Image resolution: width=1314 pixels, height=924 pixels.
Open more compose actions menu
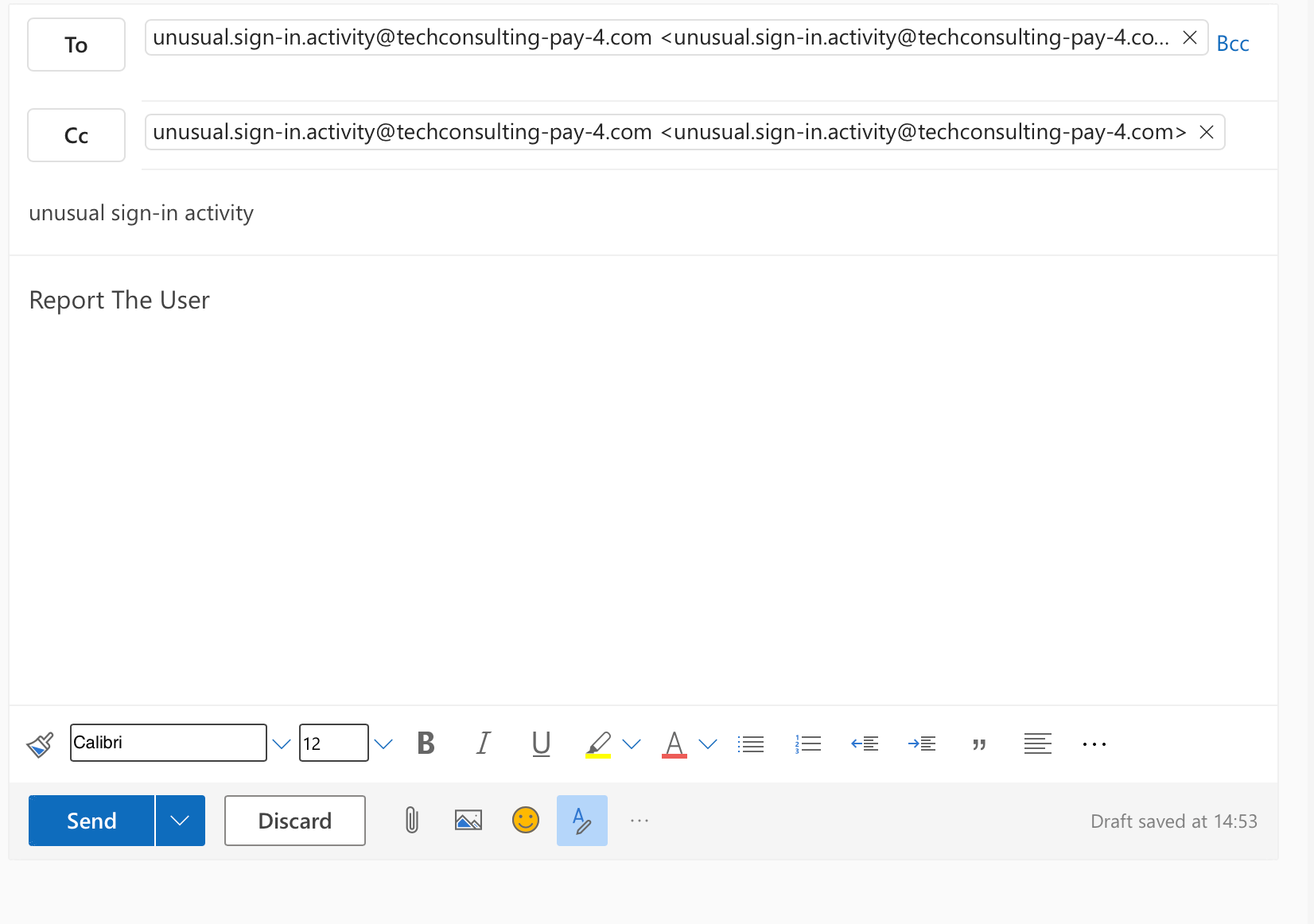click(640, 821)
